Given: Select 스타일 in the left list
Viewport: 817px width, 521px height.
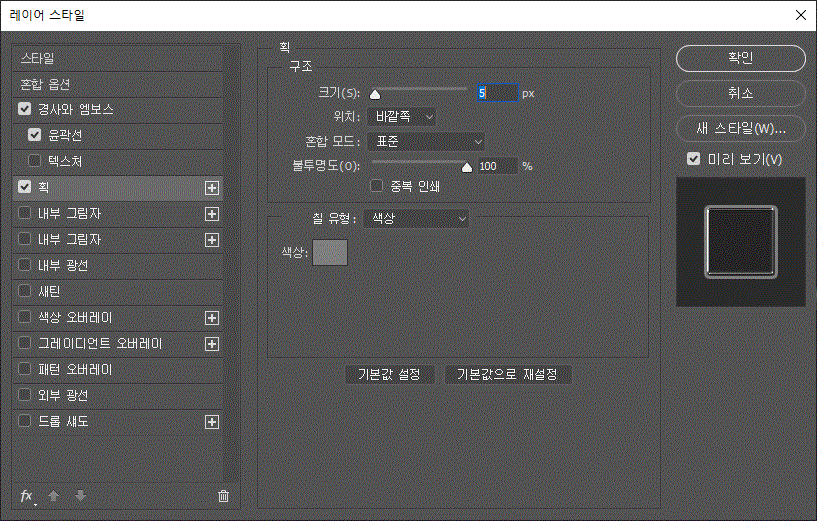Looking at the screenshot, I should coord(118,58).
